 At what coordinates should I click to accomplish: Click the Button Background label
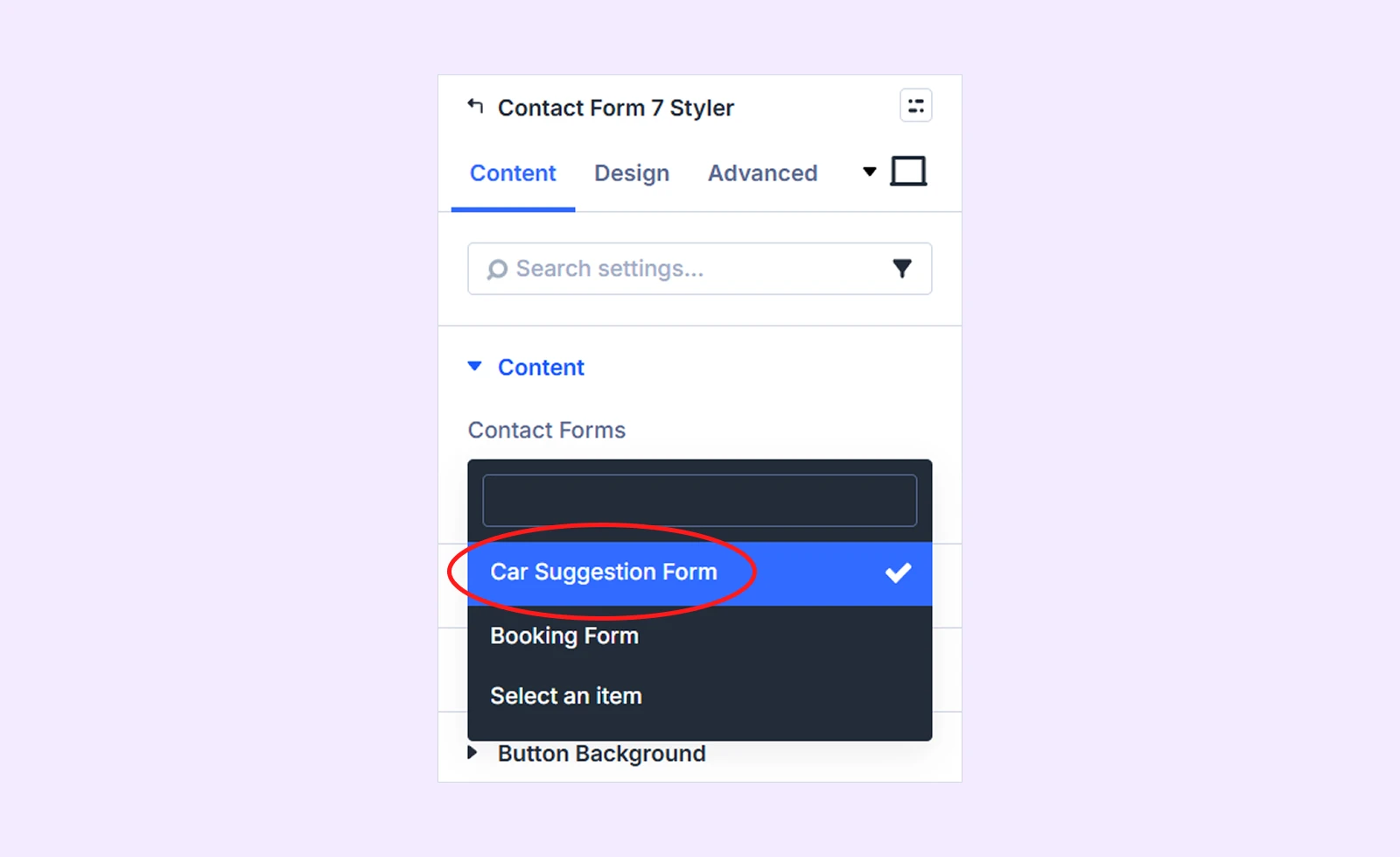pos(602,754)
